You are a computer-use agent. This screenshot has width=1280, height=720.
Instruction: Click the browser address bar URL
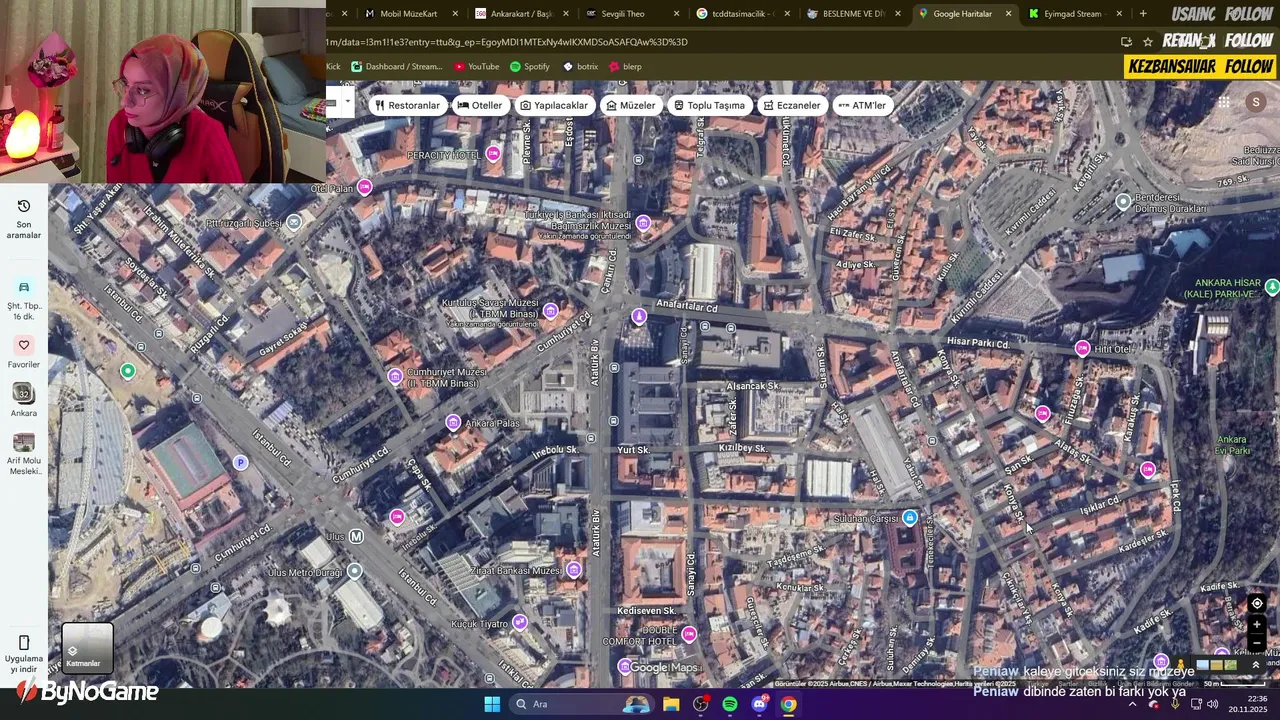(x=507, y=42)
